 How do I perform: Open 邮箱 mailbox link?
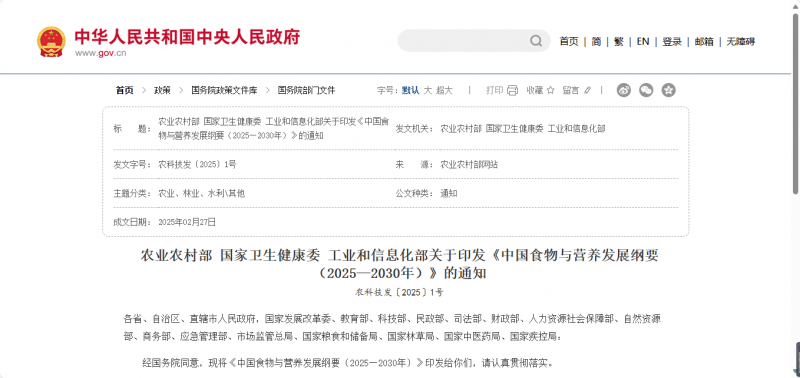[x=704, y=42]
